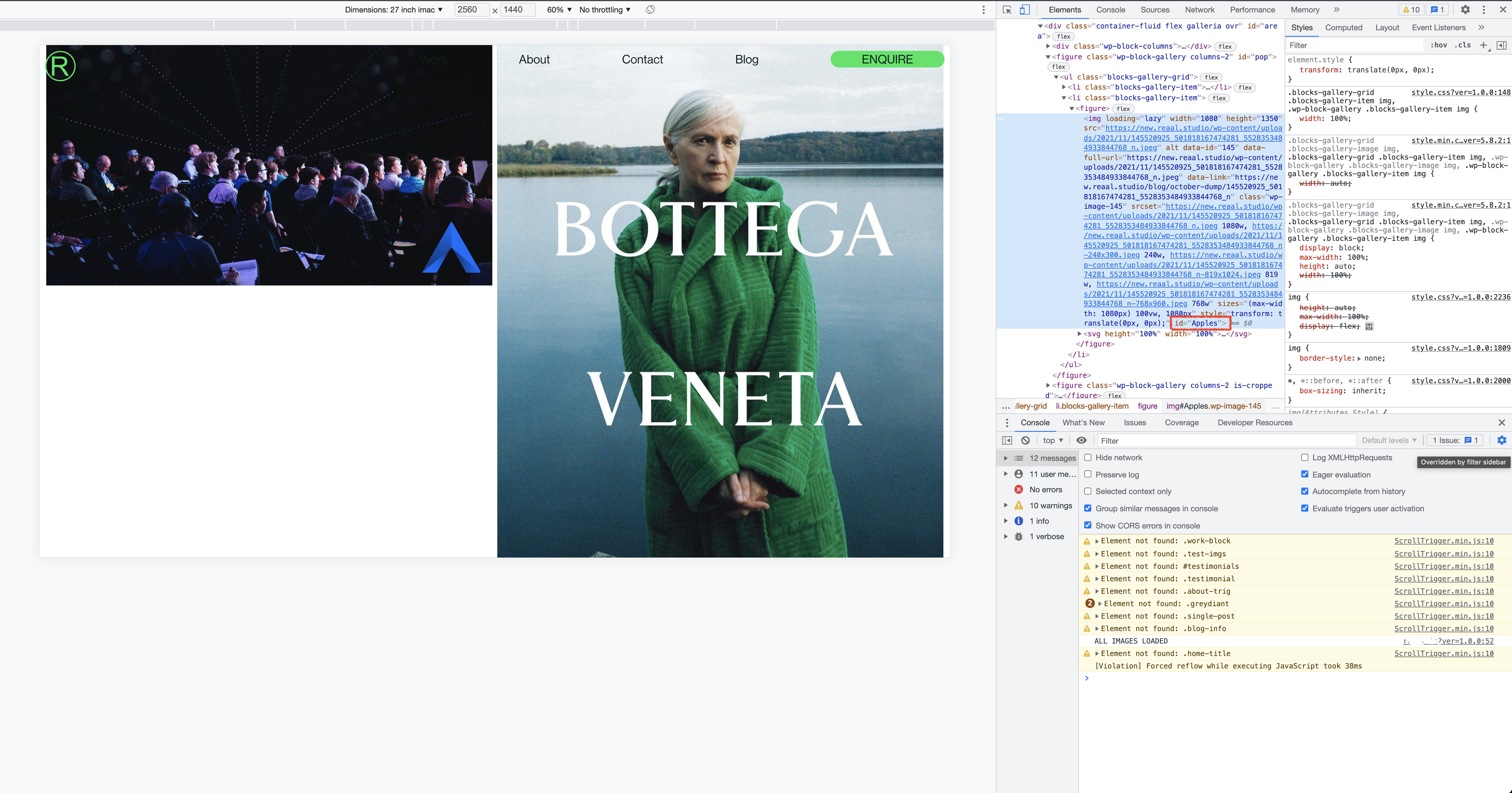Open drawer three-dot menu beside Console tab
This screenshot has width=1512, height=793.
point(1007,423)
